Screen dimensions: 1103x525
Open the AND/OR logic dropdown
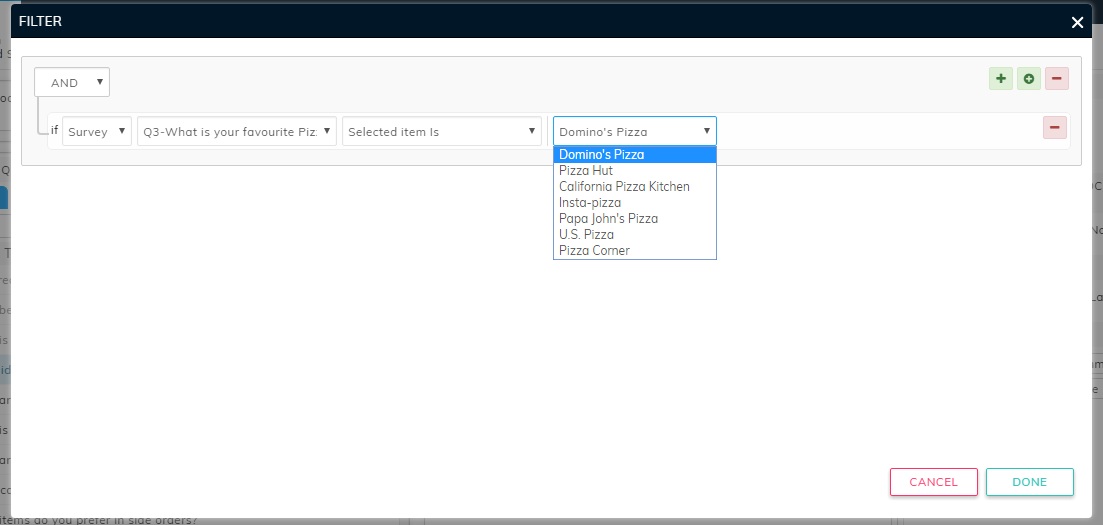(72, 82)
